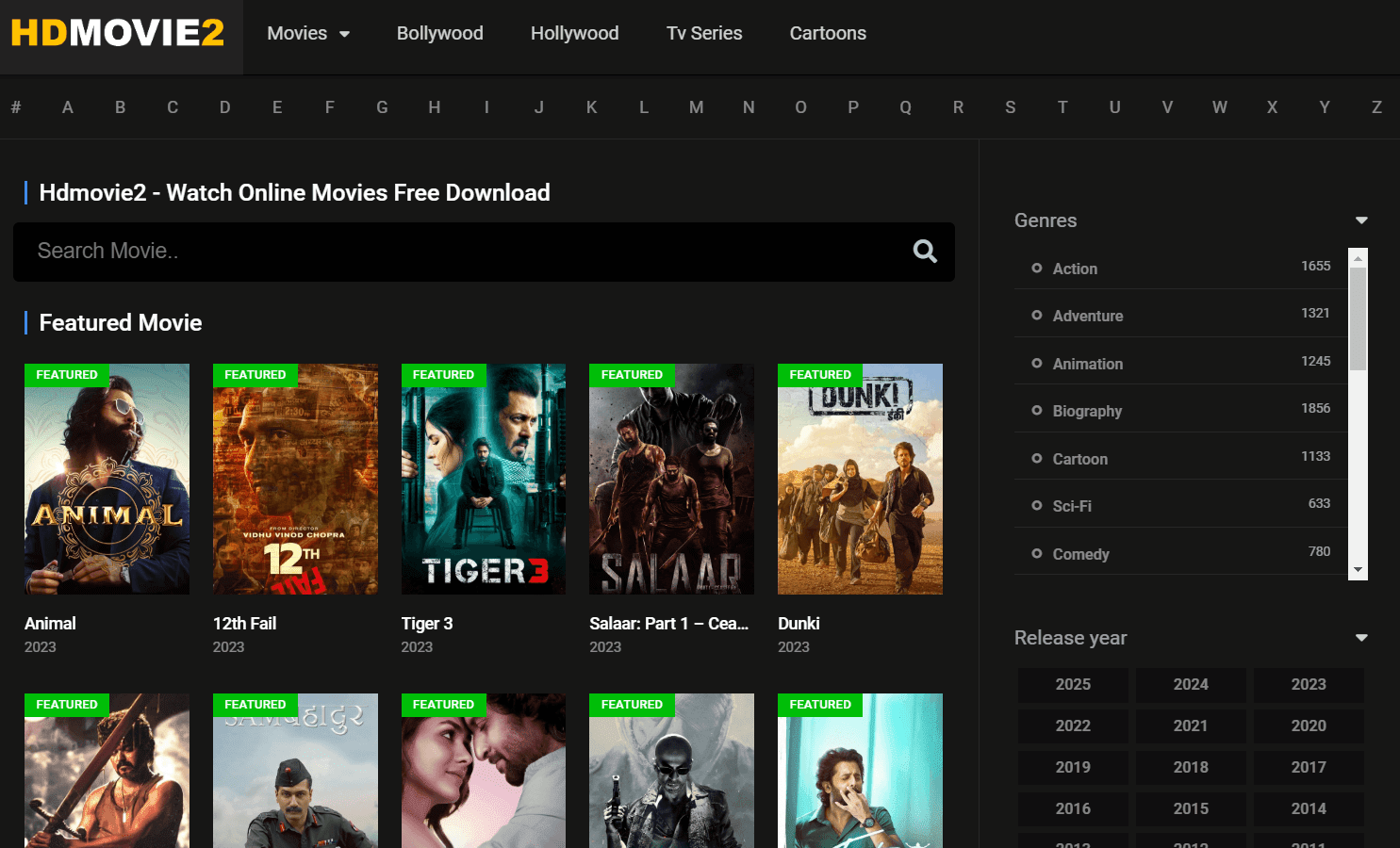
Task: Select the Tv Series menu item
Action: pos(704,33)
